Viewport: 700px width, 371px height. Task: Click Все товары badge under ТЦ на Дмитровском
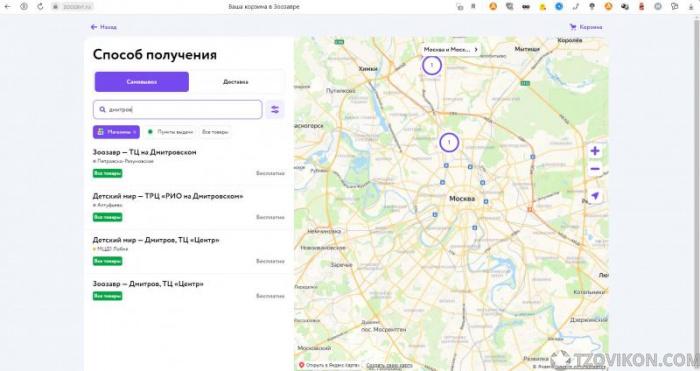(x=108, y=173)
